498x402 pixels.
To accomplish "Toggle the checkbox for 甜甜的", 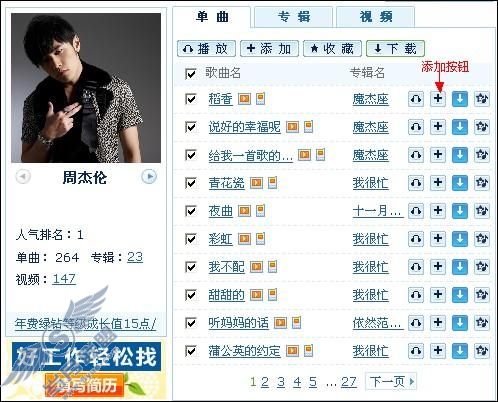I will click(x=191, y=295).
